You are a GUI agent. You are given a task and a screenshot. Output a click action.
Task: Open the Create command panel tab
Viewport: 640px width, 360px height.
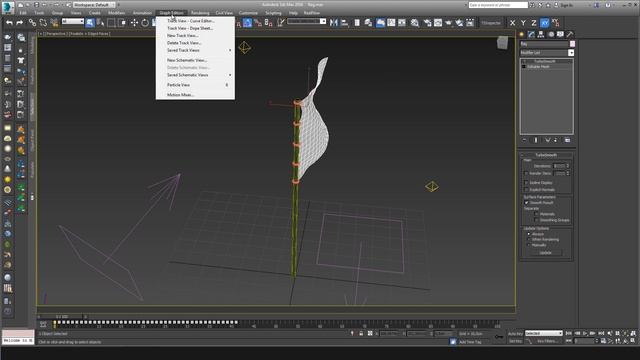[522, 34]
